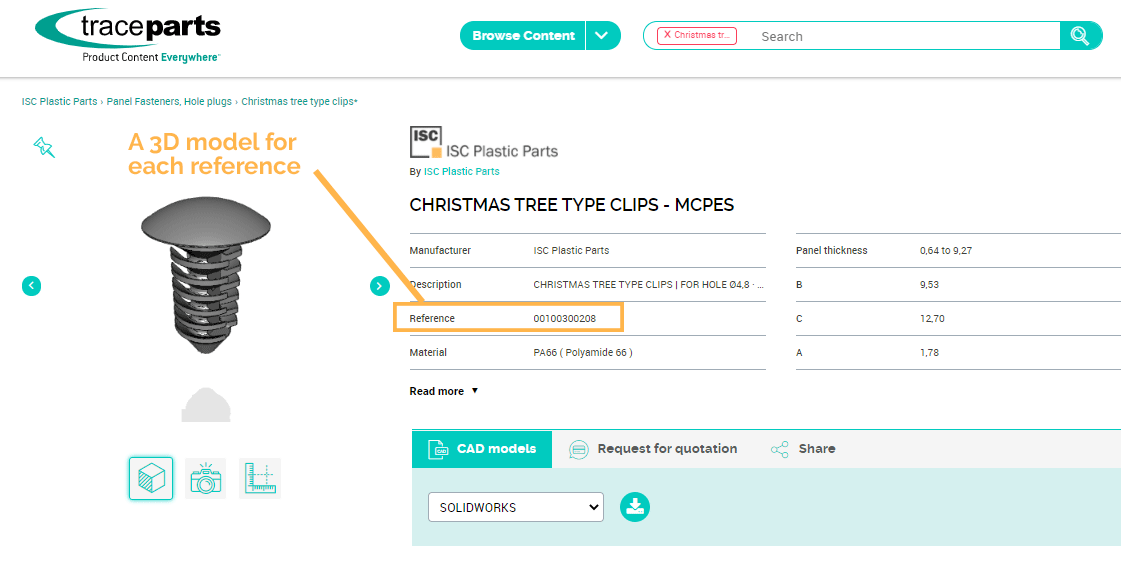Click the TraceParts logo

(127, 36)
